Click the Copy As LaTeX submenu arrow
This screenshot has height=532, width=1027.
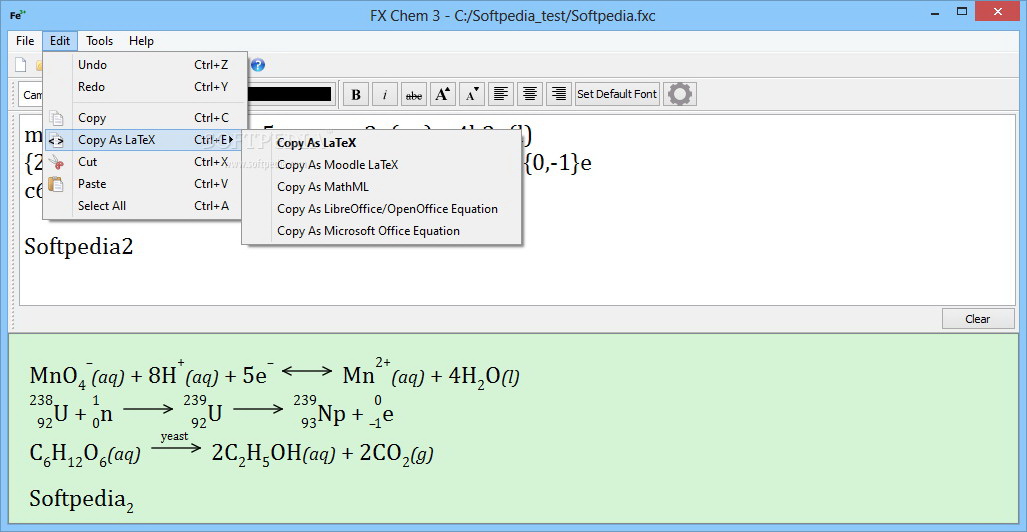tap(231, 140)
